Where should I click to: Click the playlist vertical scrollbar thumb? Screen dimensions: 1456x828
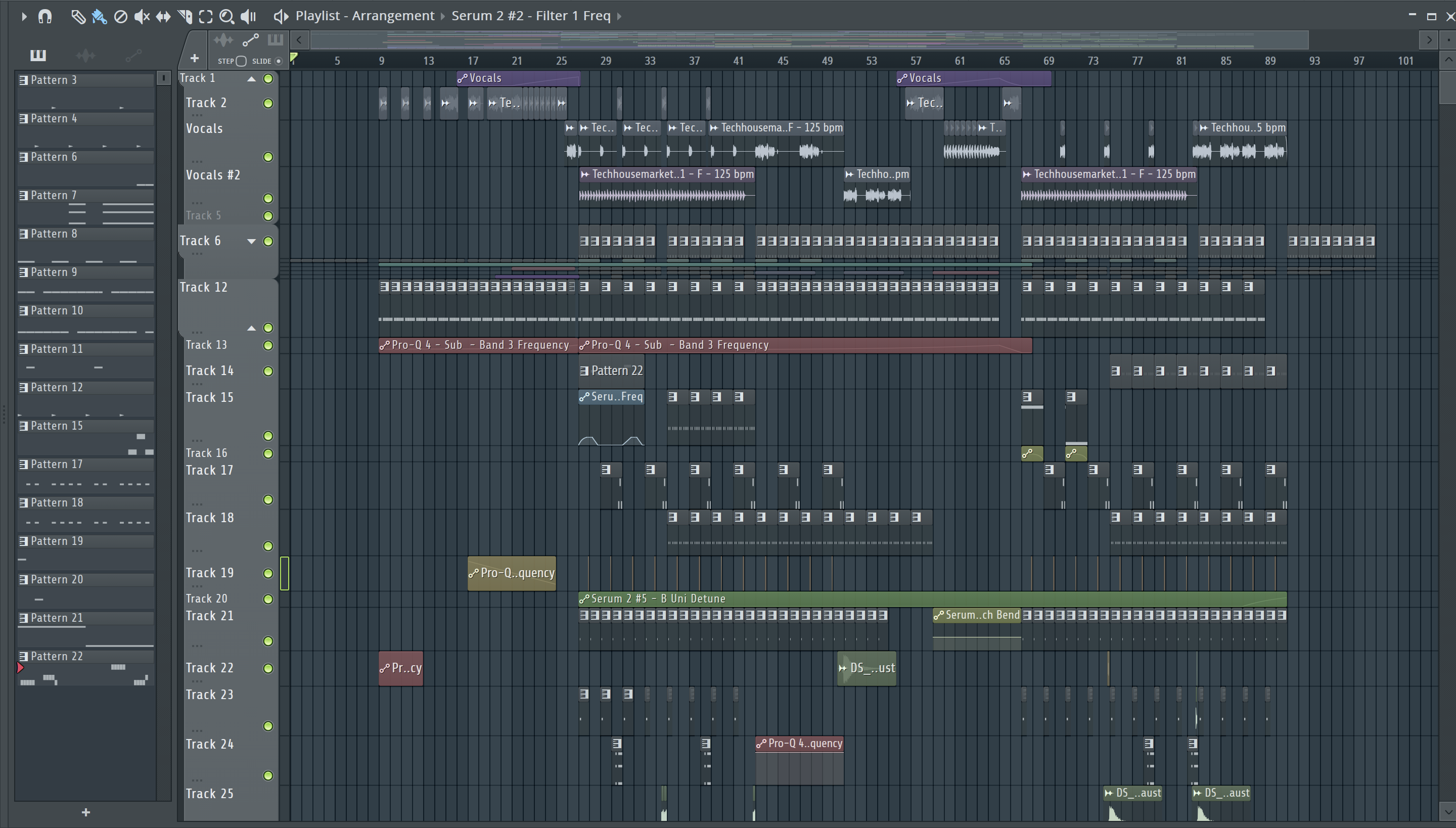coord(1447,86)
